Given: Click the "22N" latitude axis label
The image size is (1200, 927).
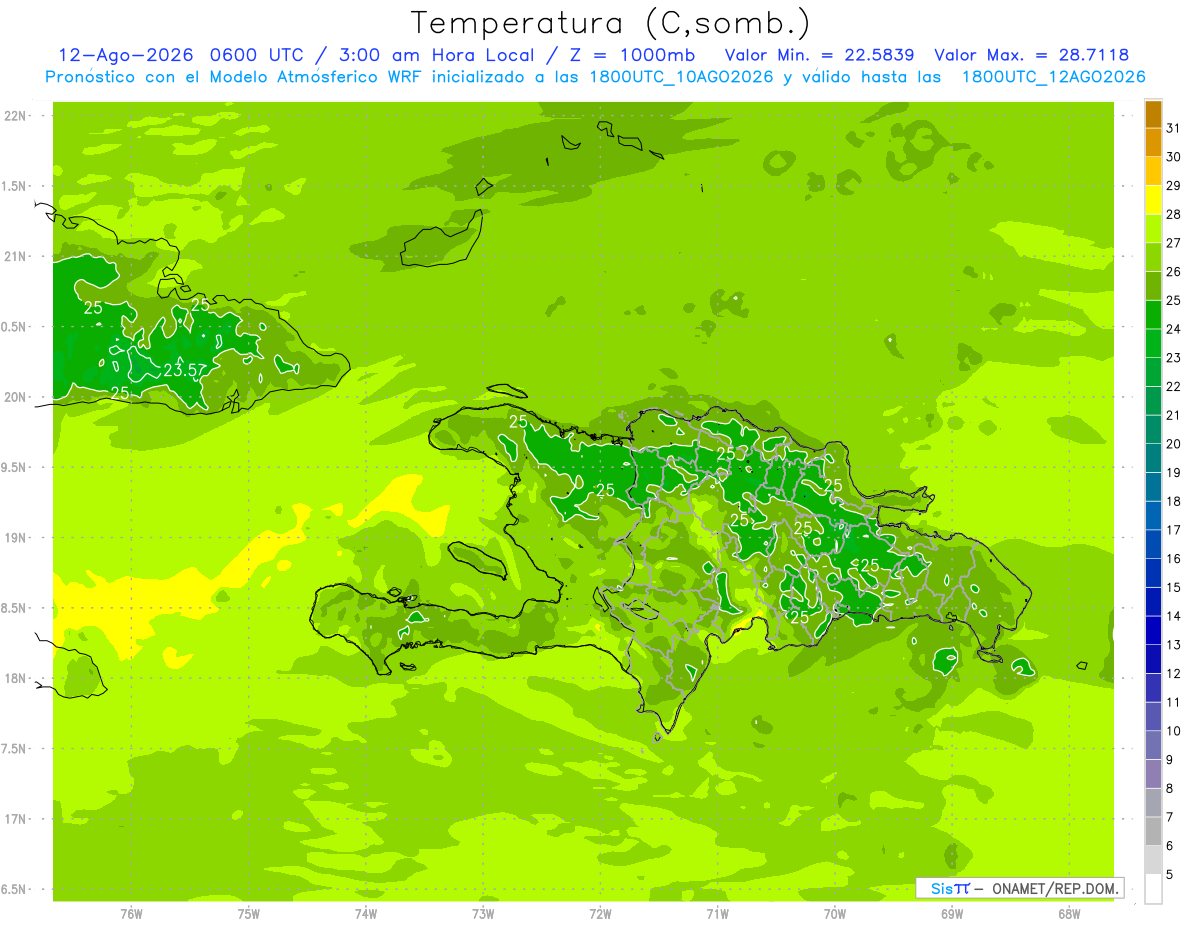Looking at the screenshot, I should tap(15, 116).
